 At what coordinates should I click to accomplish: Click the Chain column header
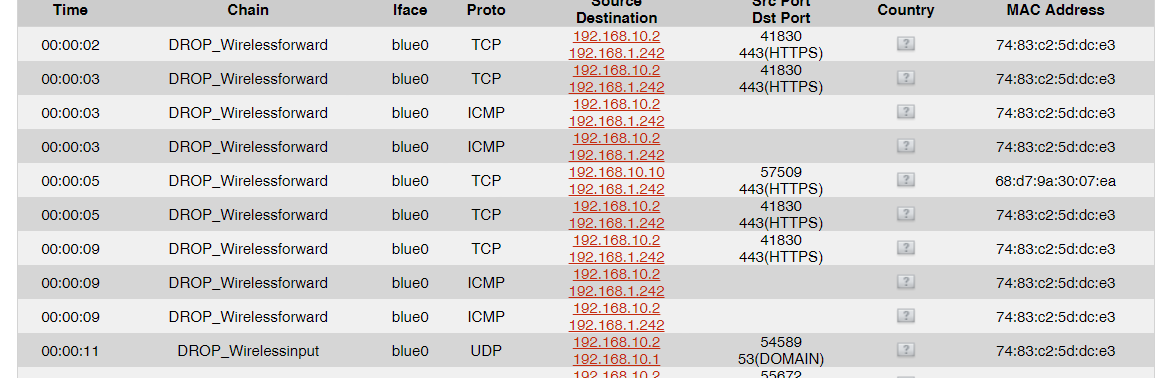pyautogui.click(x=248, y=10)
